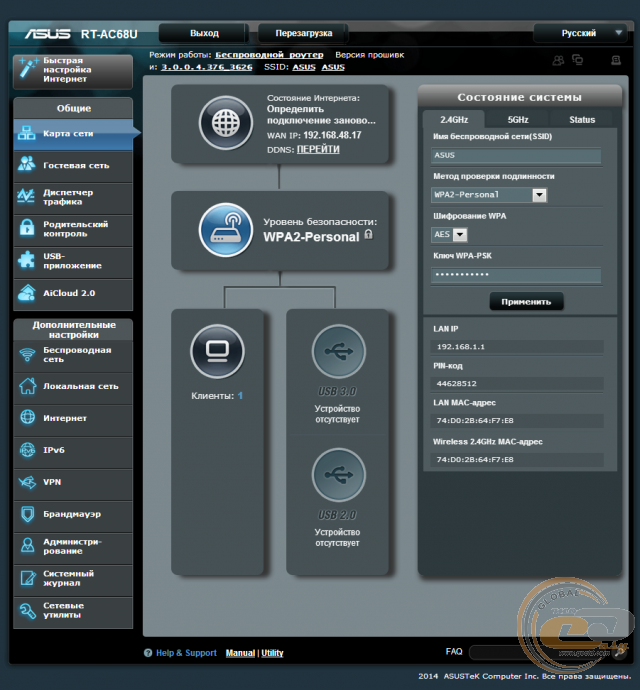Select Диспетчер трафика menu item
The width and height of the screenshot is (640, 690).
click(73, 197)
